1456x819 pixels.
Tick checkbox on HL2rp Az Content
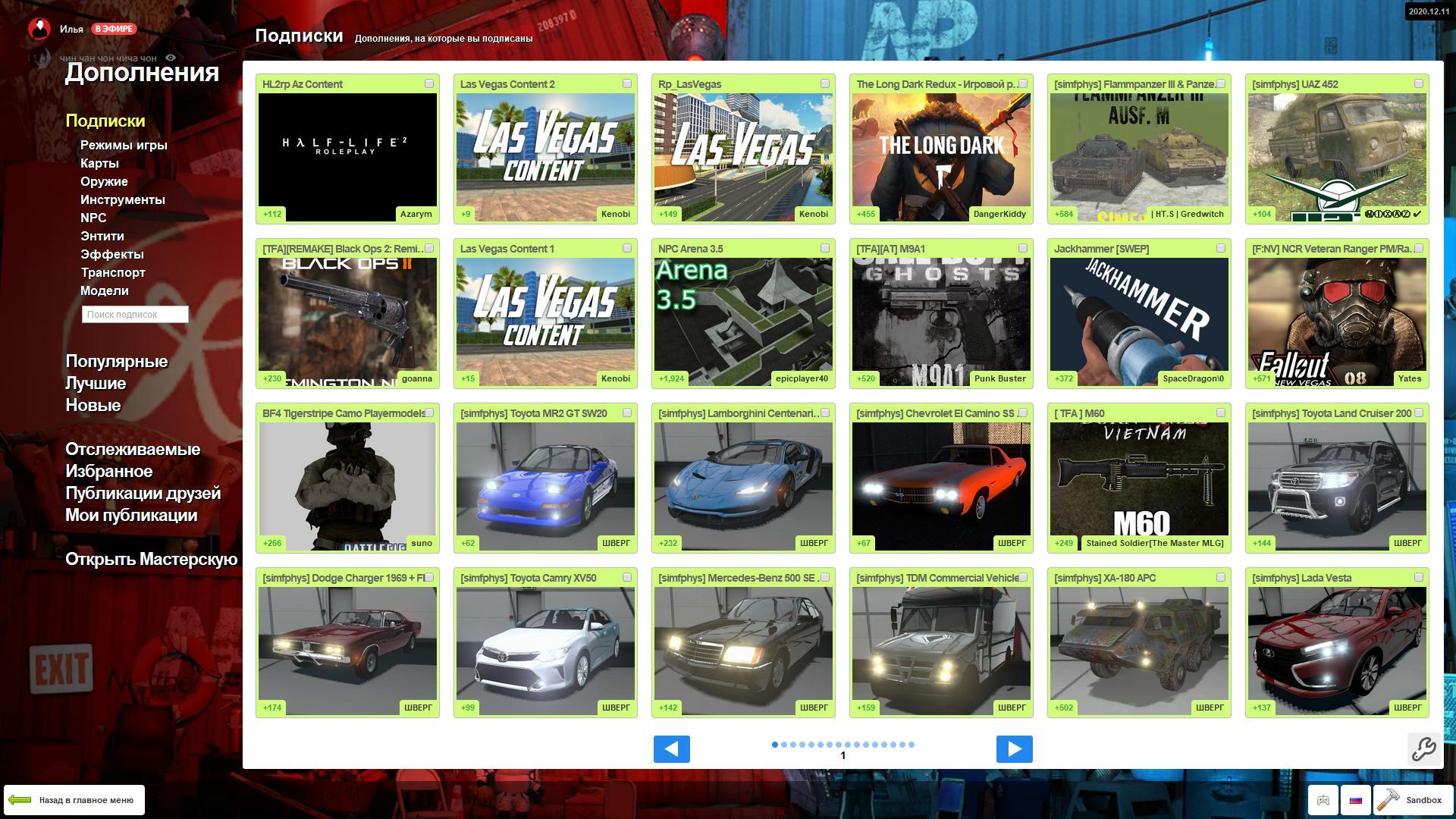click(429, 83)
